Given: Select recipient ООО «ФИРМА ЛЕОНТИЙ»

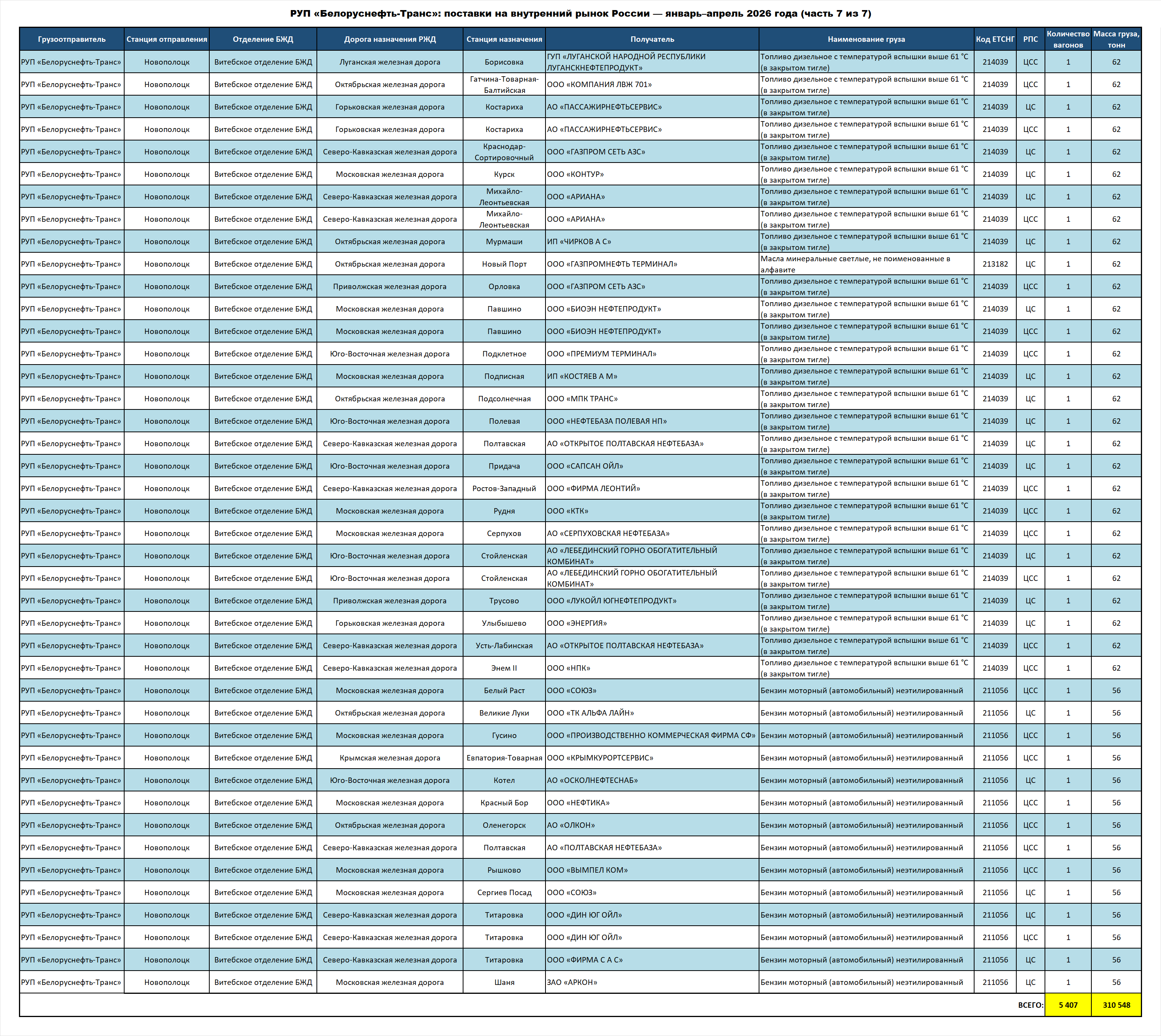Looking at the screenshot, I should click(x=652, y=488).
